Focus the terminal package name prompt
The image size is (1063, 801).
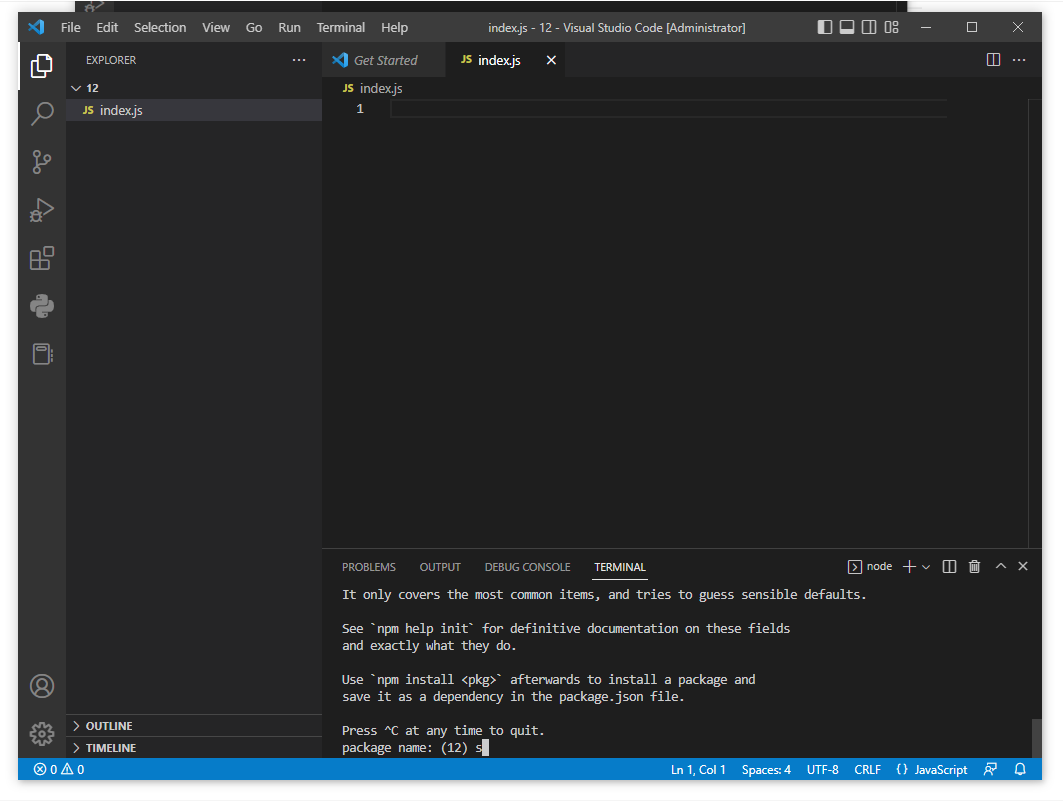[x=415, y=747]
